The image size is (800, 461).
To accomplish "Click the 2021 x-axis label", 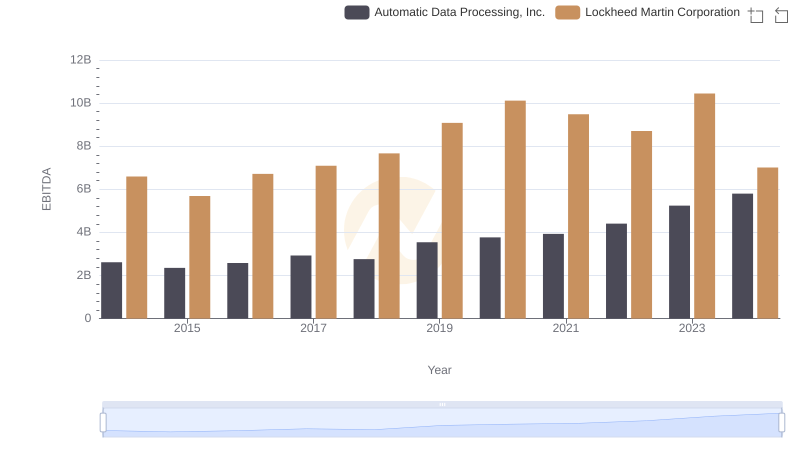I will (x=566, y=328).
